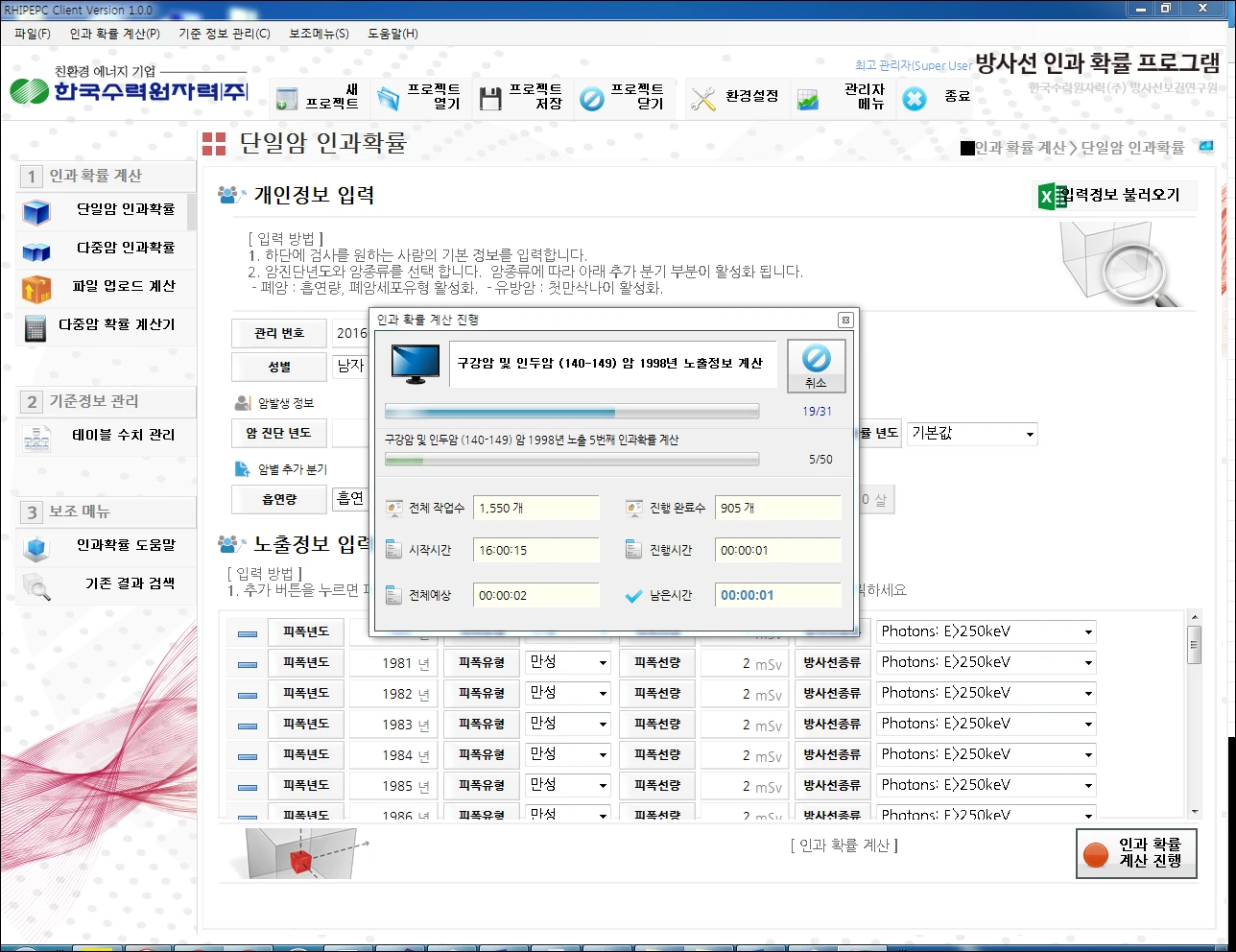Open the 기준 정보 관리(C) menu
The width and height of the screenshot is (1236, 952).
pos(225,34)
